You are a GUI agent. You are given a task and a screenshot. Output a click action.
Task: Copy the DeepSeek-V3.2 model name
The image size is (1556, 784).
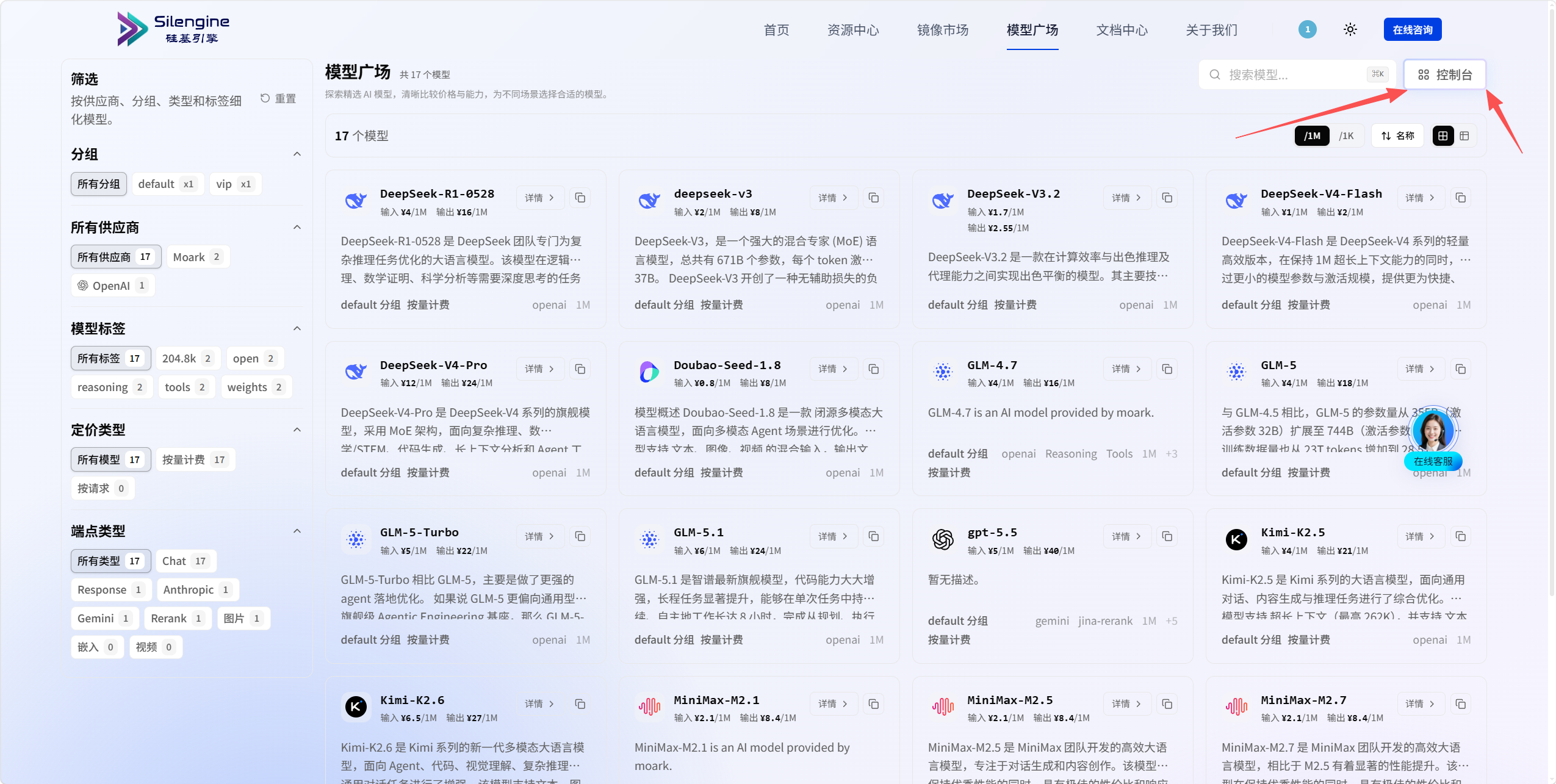pyautogui.click(x=1167, y=198)
